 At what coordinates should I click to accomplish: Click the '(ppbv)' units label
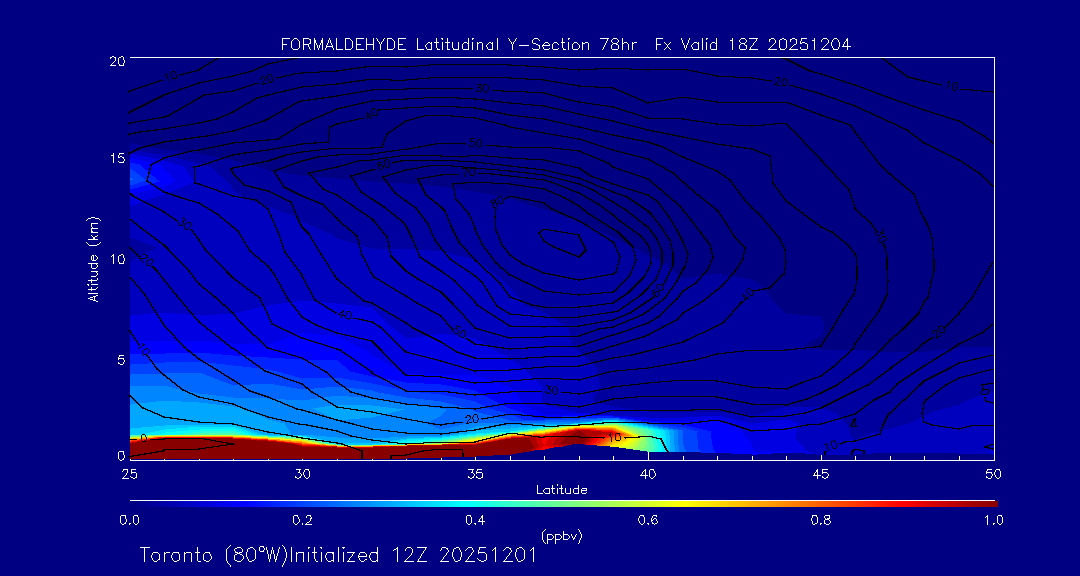(x=561, y=536)
